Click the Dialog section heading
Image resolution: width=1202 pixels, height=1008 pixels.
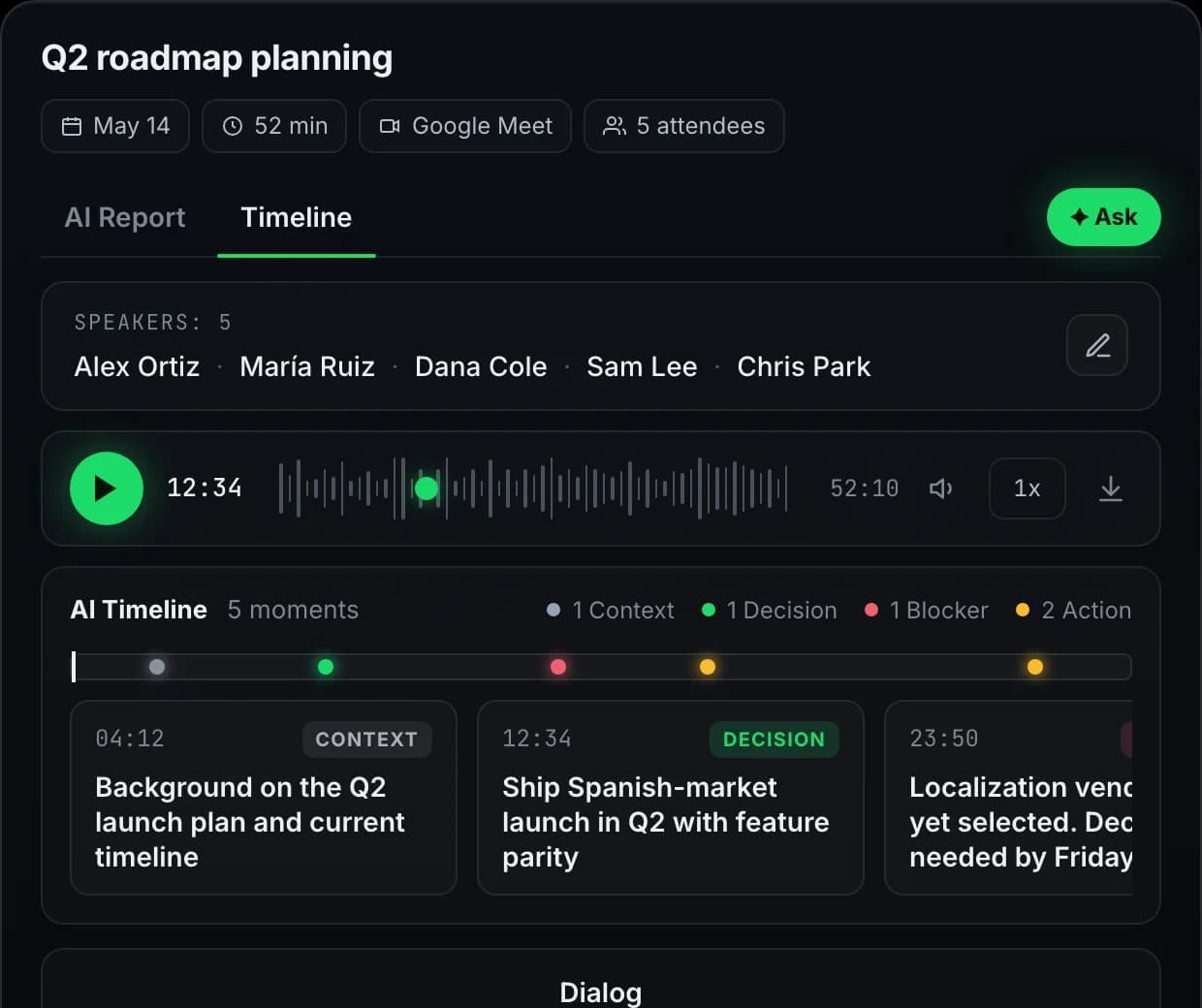[x=601, y=992]
